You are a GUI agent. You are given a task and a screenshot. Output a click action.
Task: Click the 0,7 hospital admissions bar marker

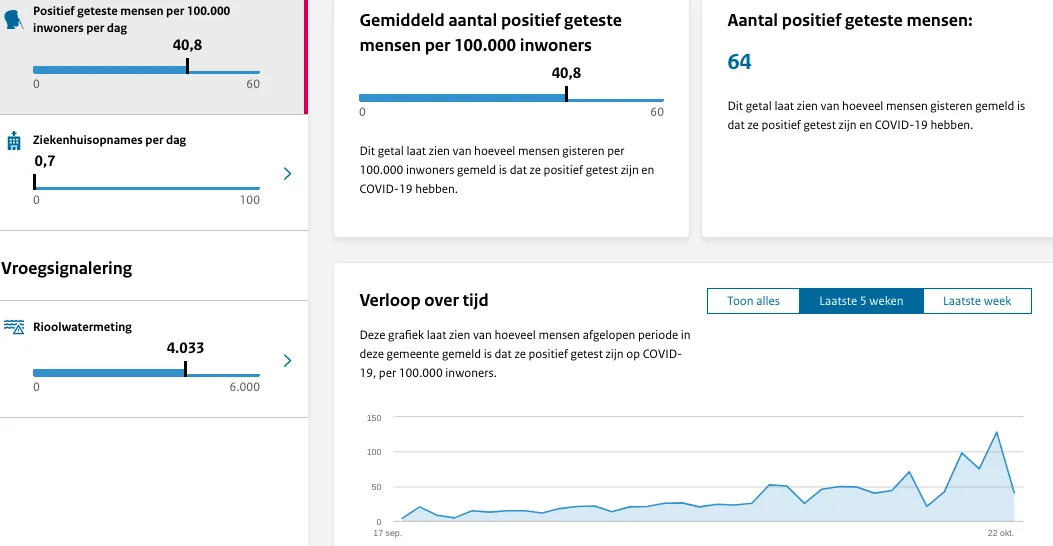(34, 182)
